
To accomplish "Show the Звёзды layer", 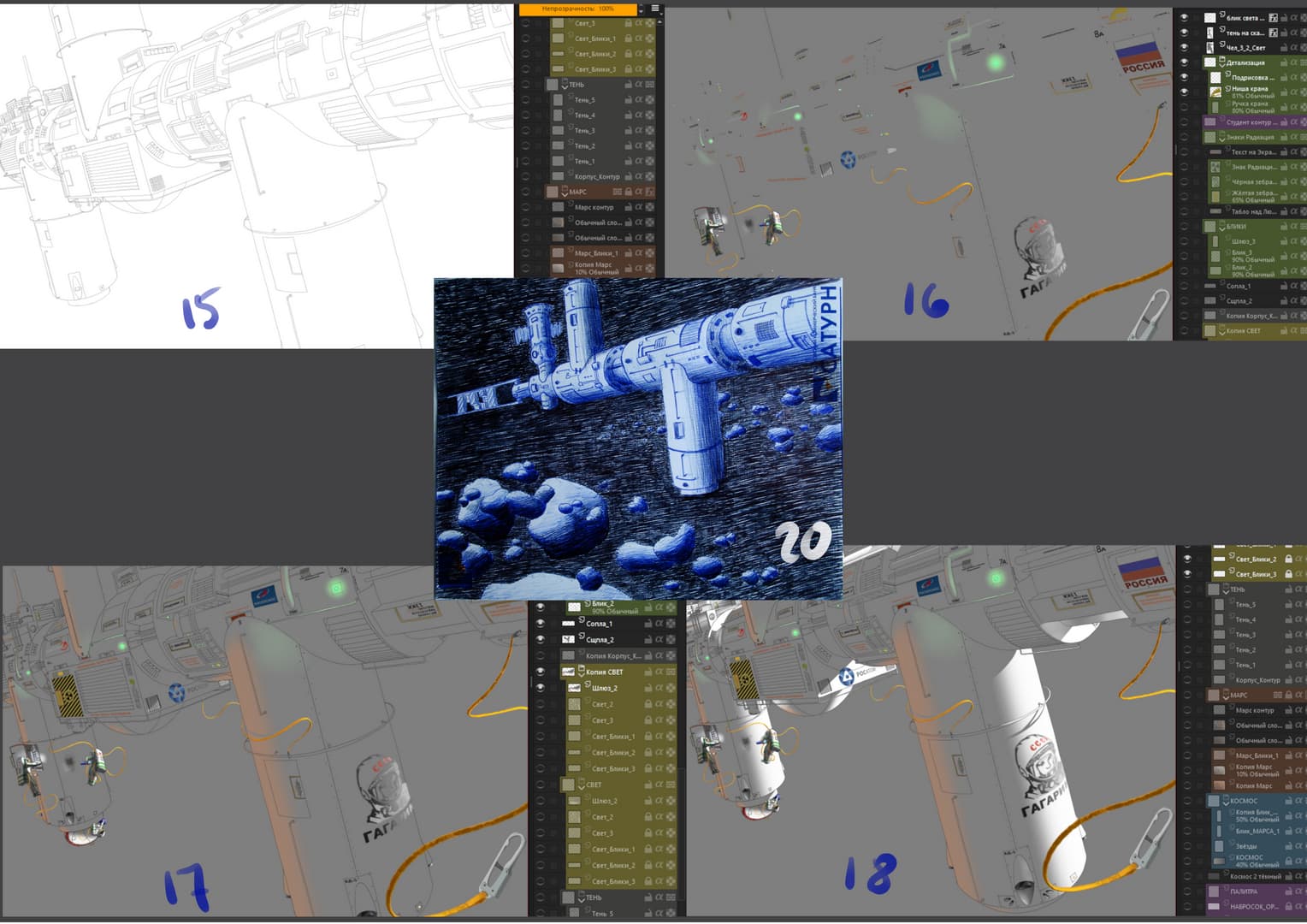I will pyautogui.click(x=1187, y=846).
